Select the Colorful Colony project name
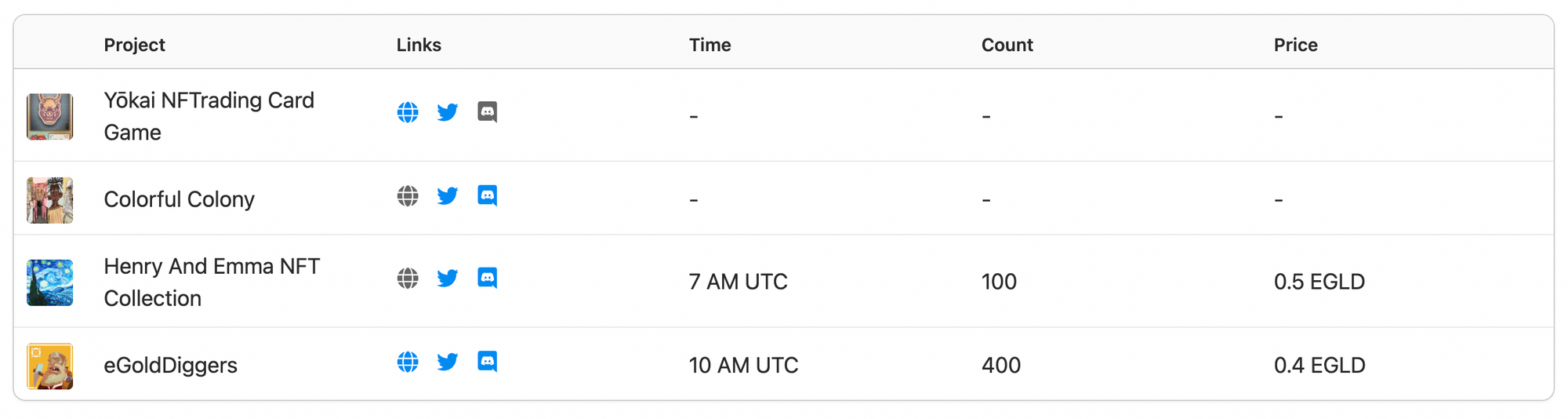Image resolution: width=1568 pixels, height=419 pixels. [180, 199]
